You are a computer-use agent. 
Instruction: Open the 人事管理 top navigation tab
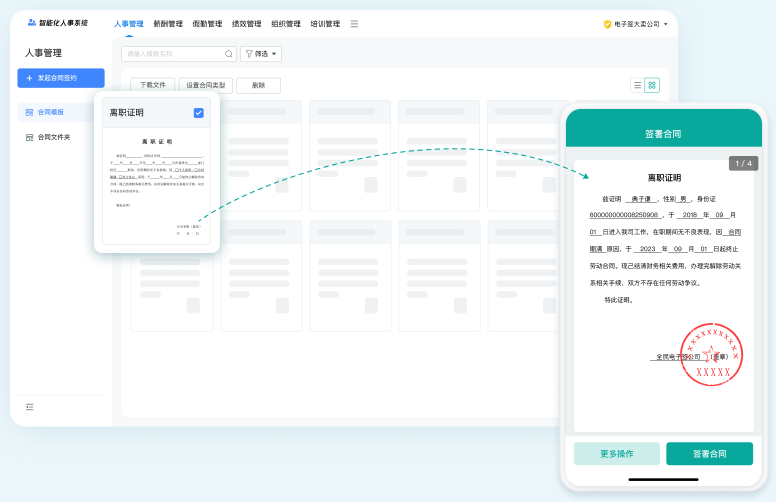pyautogui.click(x=129, y=24)
